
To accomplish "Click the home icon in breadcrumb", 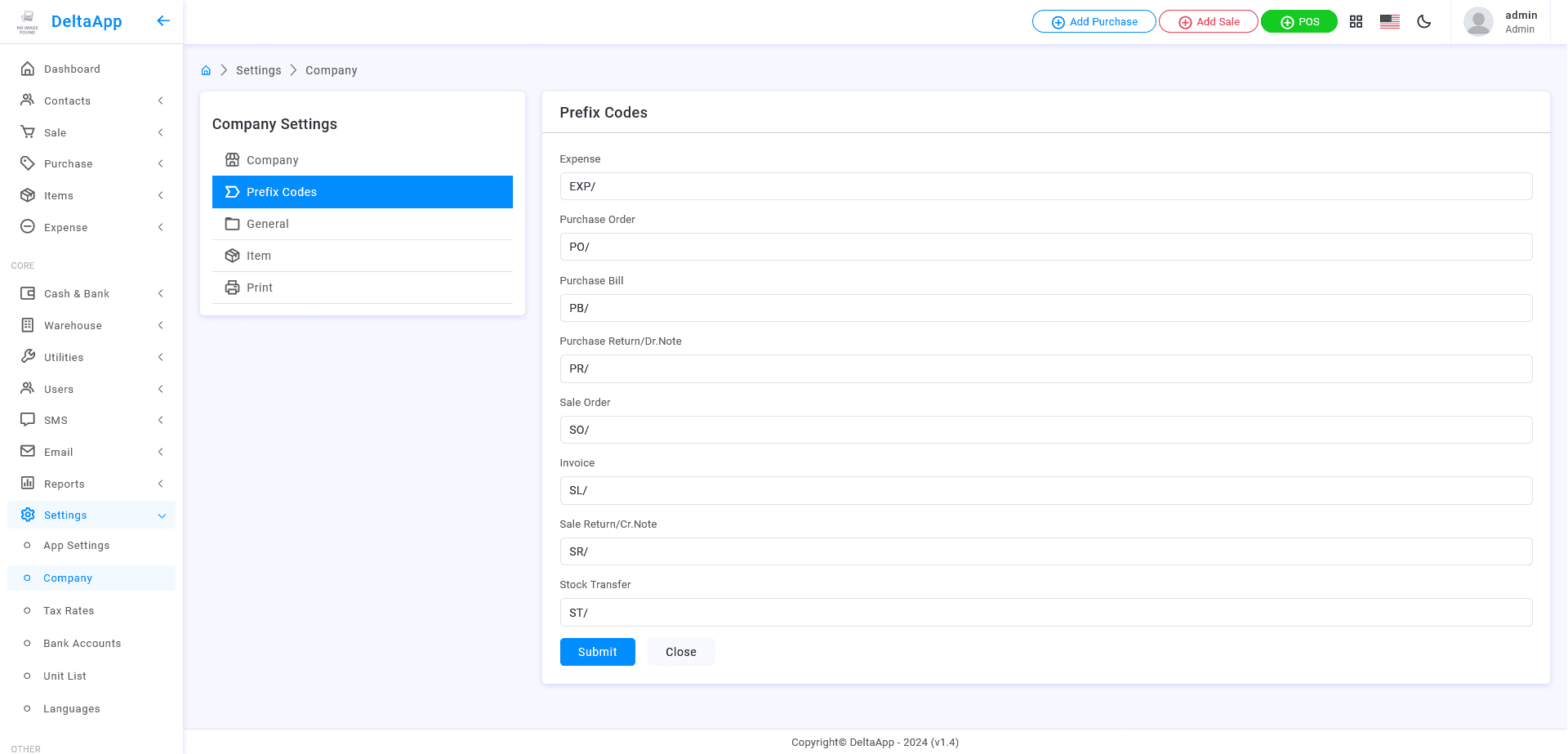I will pos(207,70).
